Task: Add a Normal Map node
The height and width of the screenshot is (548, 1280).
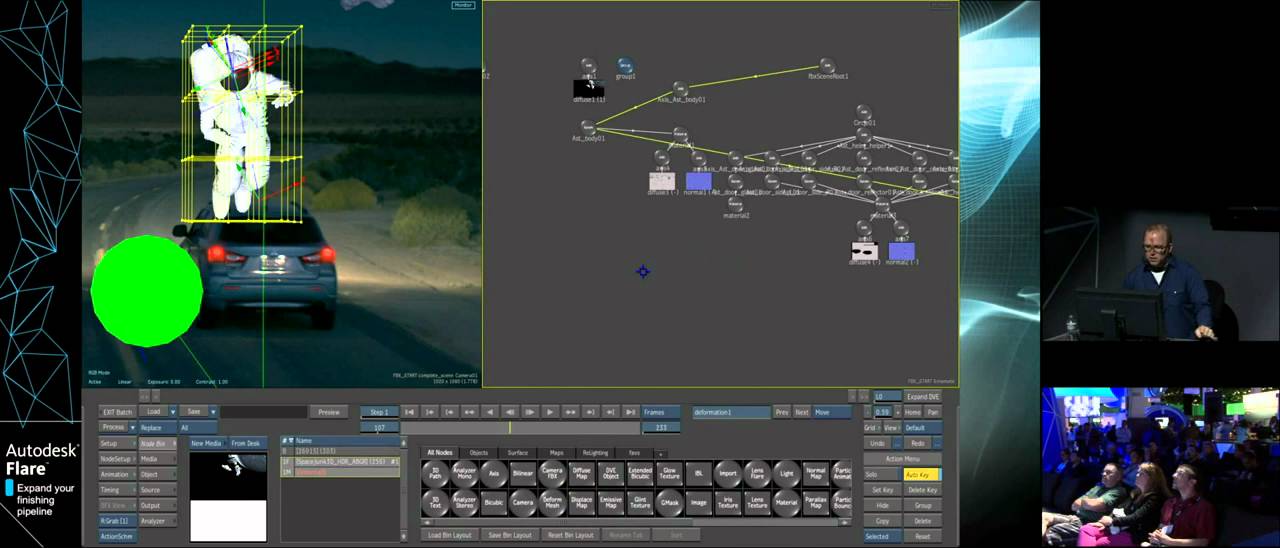Action: (x=816, y=474)
